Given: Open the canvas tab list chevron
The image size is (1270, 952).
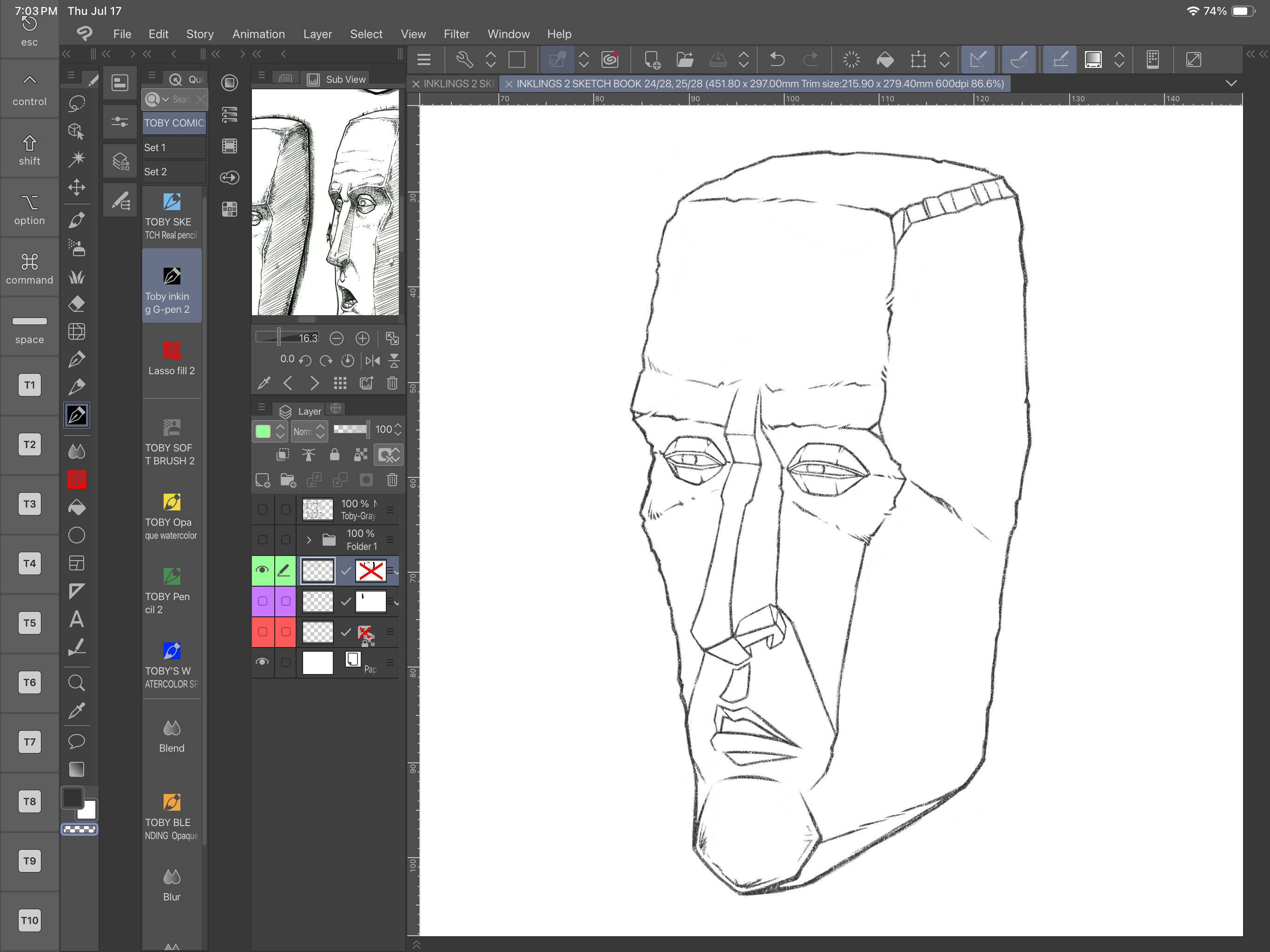Looking at the screenshot, I should pos(1231,84).
